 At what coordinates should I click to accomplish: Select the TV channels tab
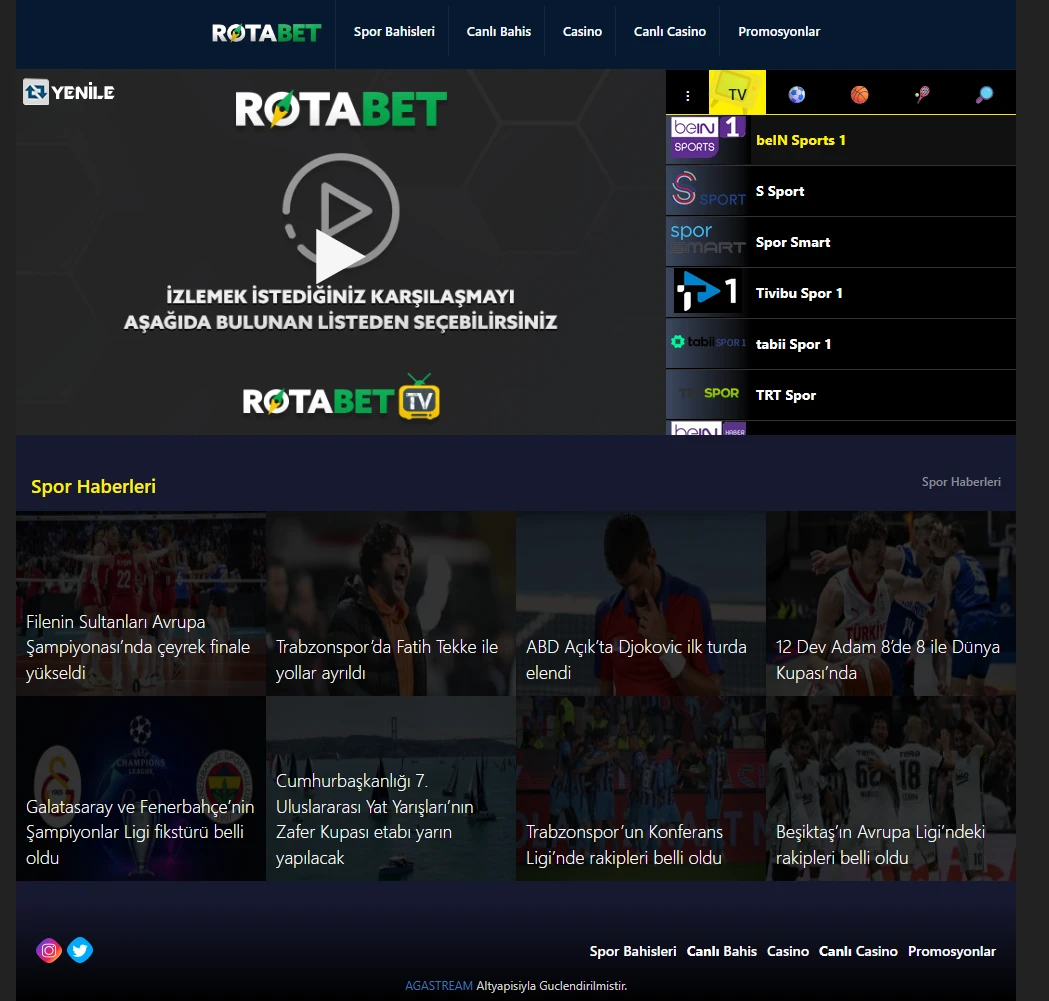point(737,93)
